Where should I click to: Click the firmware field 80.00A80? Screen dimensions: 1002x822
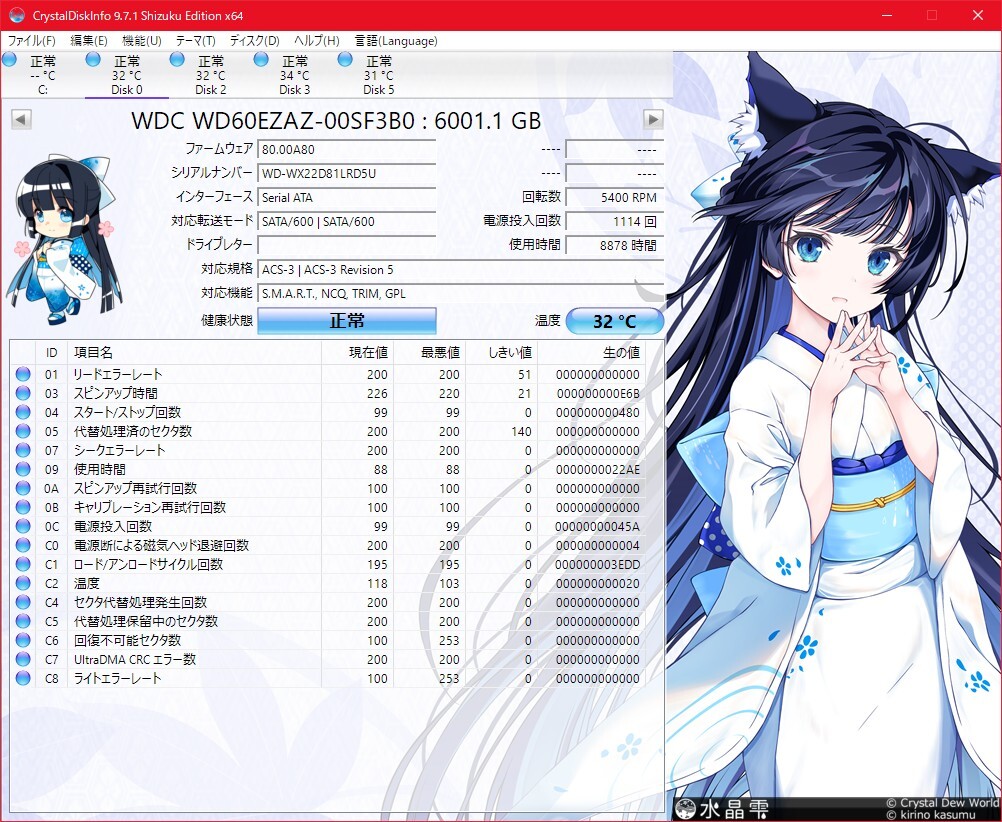(347, 150)
